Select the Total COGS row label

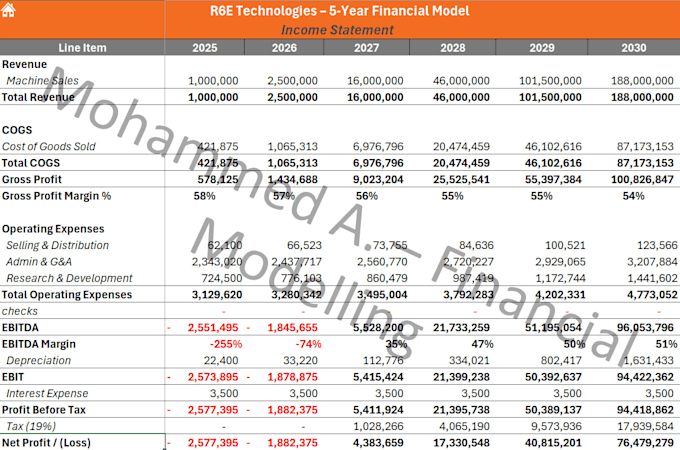(x=31, y=163)
